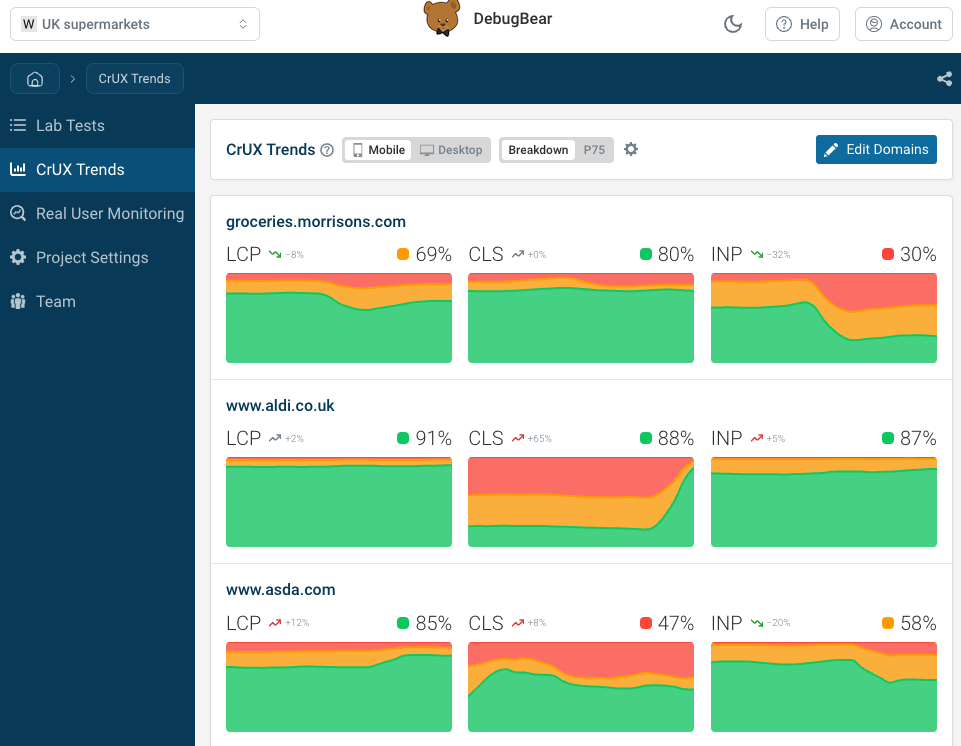Screen dimensions: 961x746
Task: Click the CrUX Trends help question icon
Action: coord(327,150)
